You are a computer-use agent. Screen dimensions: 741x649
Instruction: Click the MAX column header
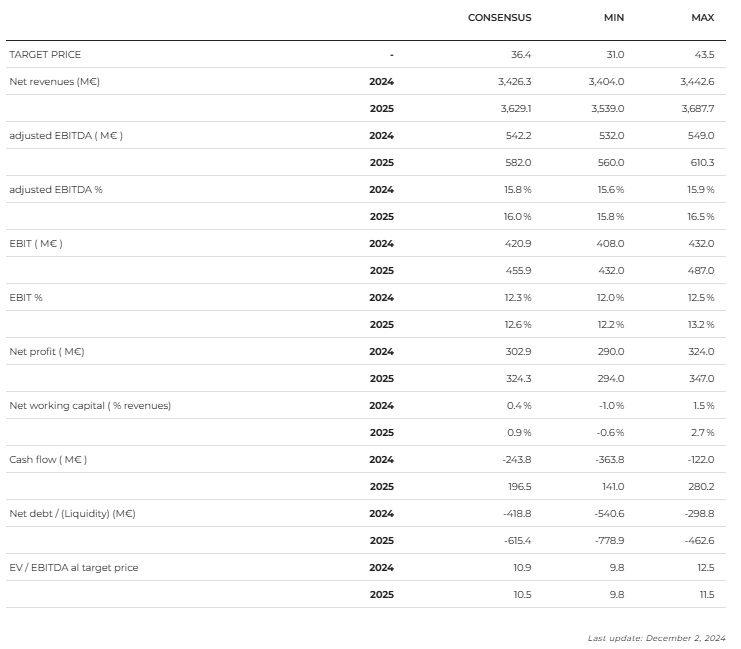click(x=702, y=18)
